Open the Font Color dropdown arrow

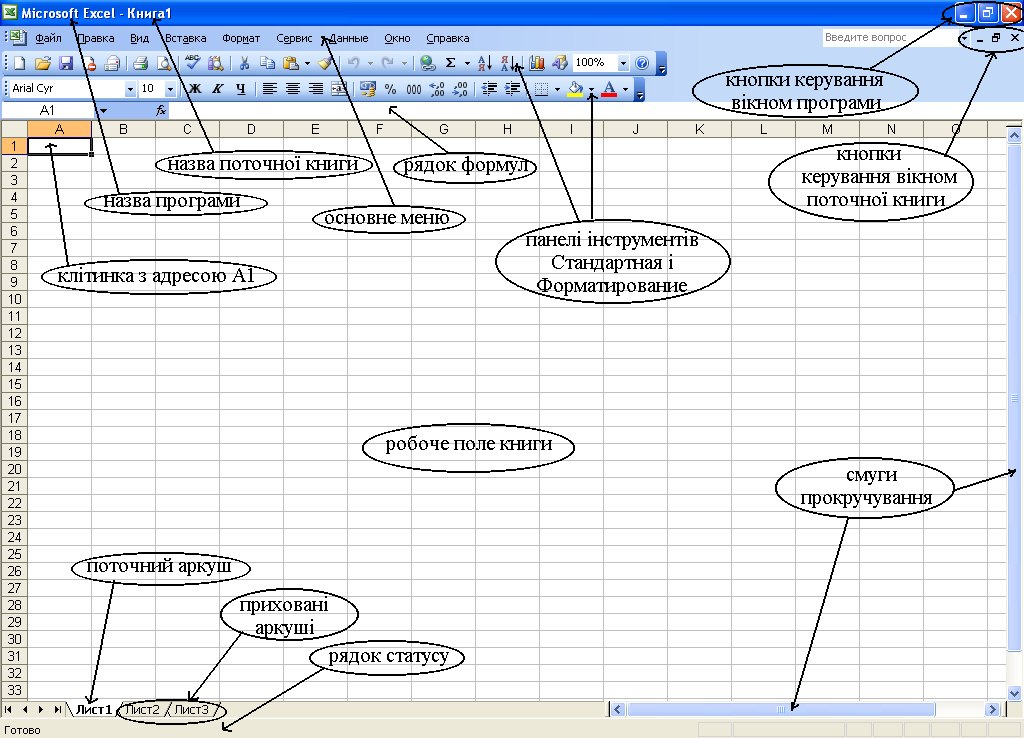[x=626, y=89]
